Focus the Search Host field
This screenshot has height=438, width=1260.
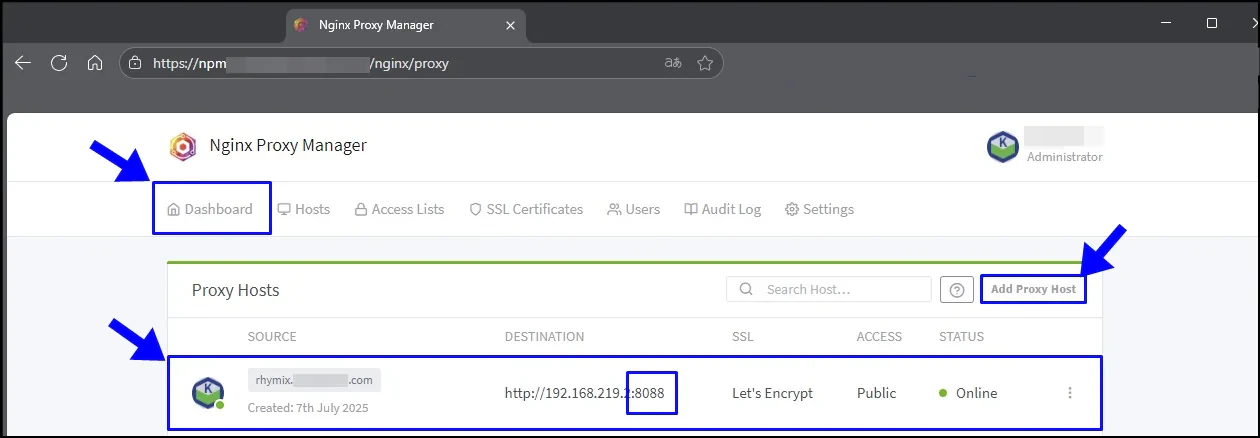tap(829, 289)
